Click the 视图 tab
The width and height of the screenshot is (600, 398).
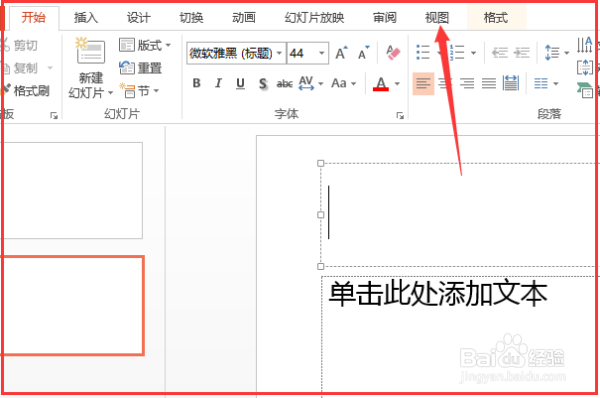(x=437, y=18)
